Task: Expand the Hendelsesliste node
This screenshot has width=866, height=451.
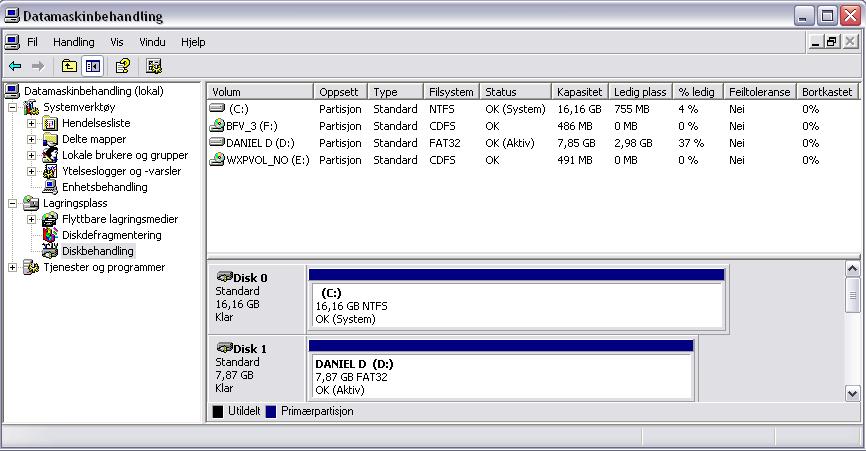Action: (31, 123)
